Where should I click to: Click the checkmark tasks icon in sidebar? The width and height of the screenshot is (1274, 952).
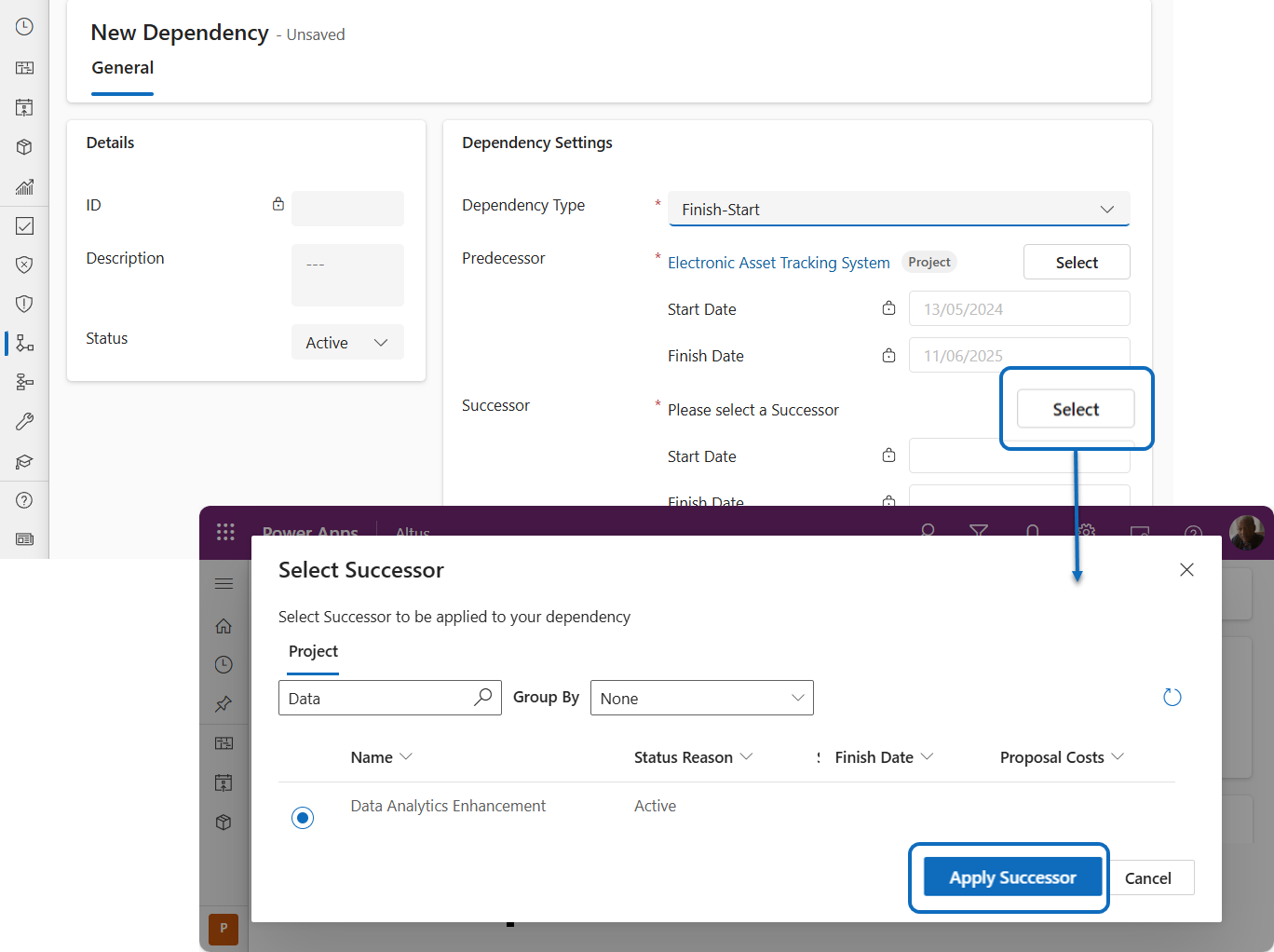pos(25,226)
